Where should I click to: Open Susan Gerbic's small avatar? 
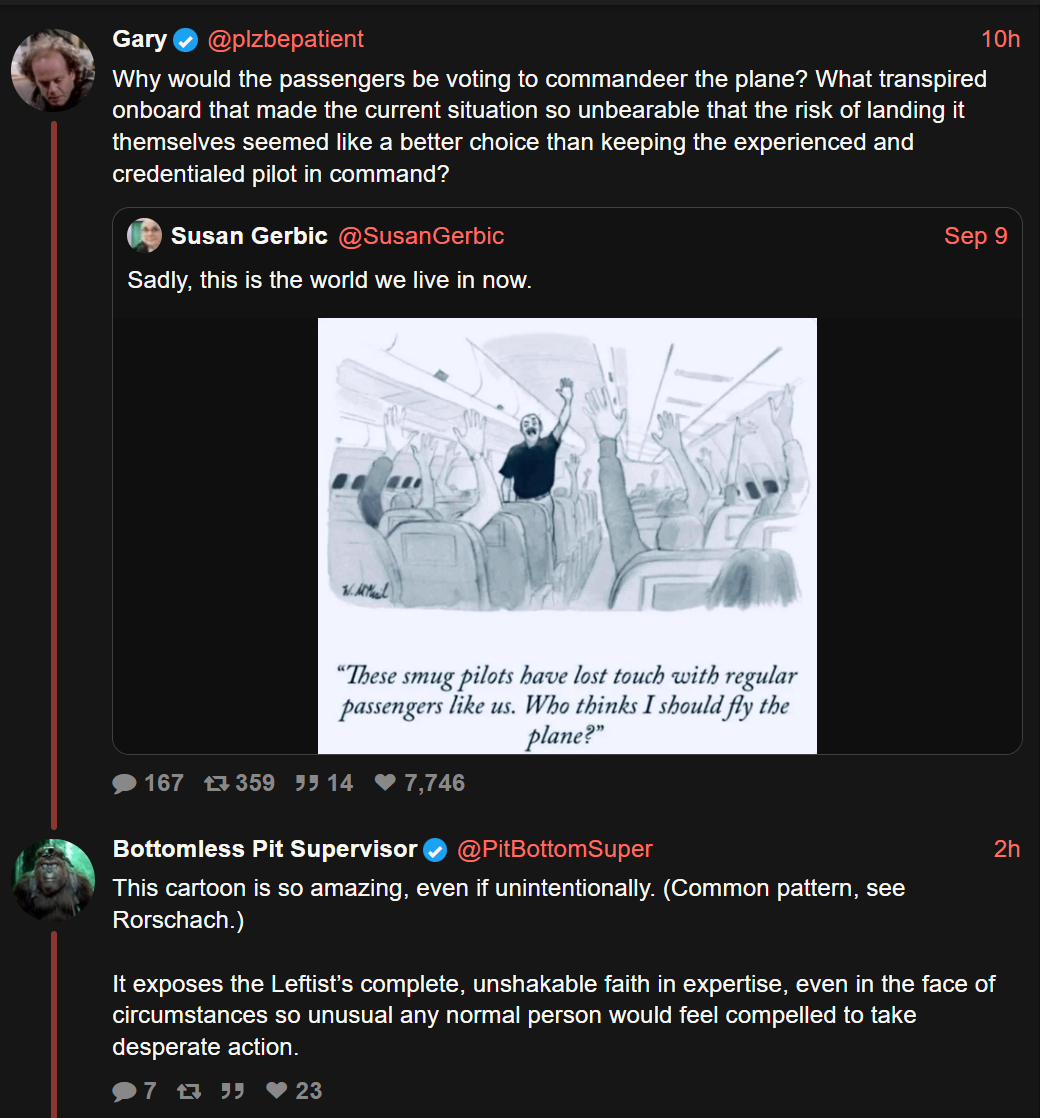tap(145, 236)
